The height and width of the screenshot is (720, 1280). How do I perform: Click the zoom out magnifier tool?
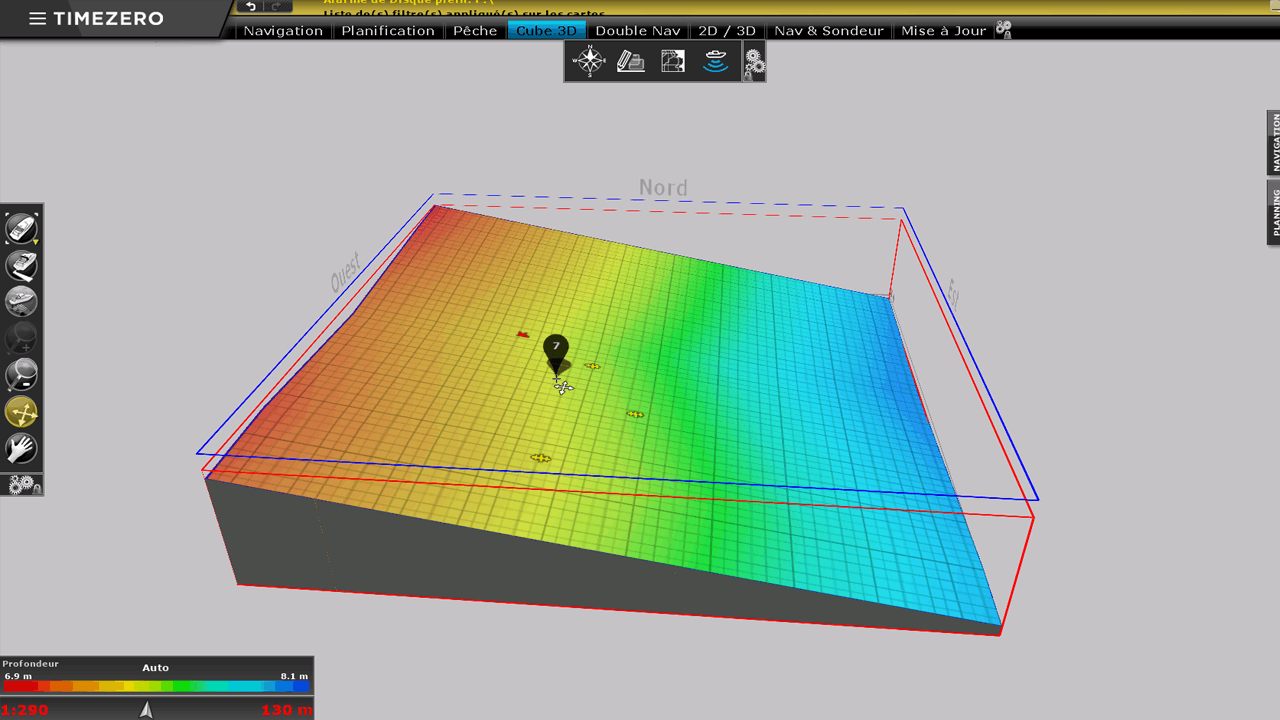click(22, 375)
